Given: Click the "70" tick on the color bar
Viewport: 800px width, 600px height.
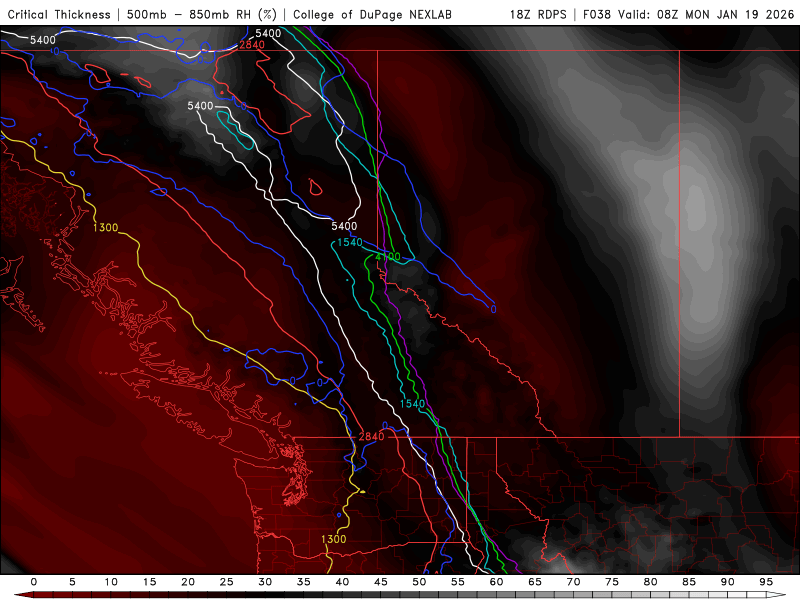Looking at the screenshot, I should pyautogui.click(x=573, y=582).
